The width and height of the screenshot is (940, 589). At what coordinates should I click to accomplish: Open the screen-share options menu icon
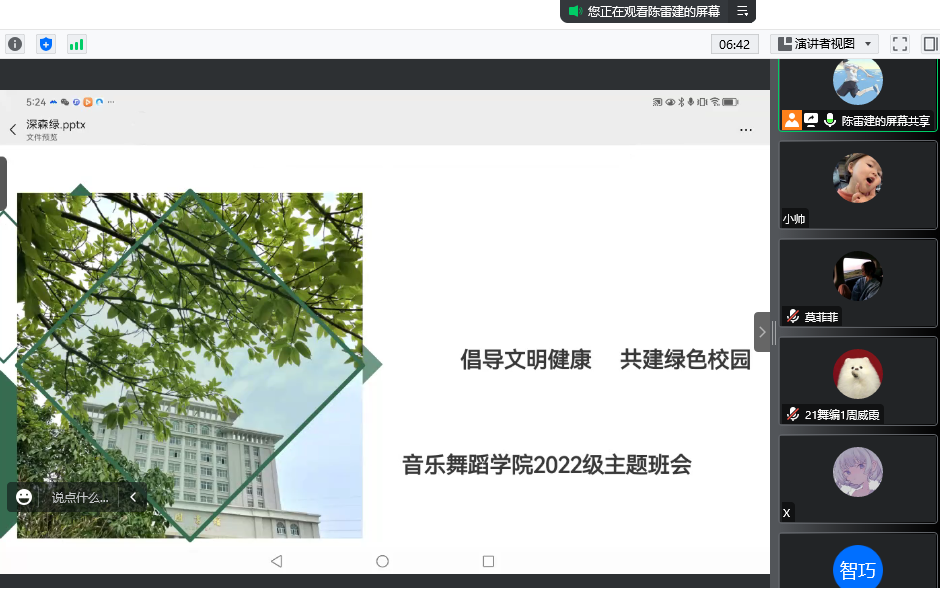[x=742, y=11]
